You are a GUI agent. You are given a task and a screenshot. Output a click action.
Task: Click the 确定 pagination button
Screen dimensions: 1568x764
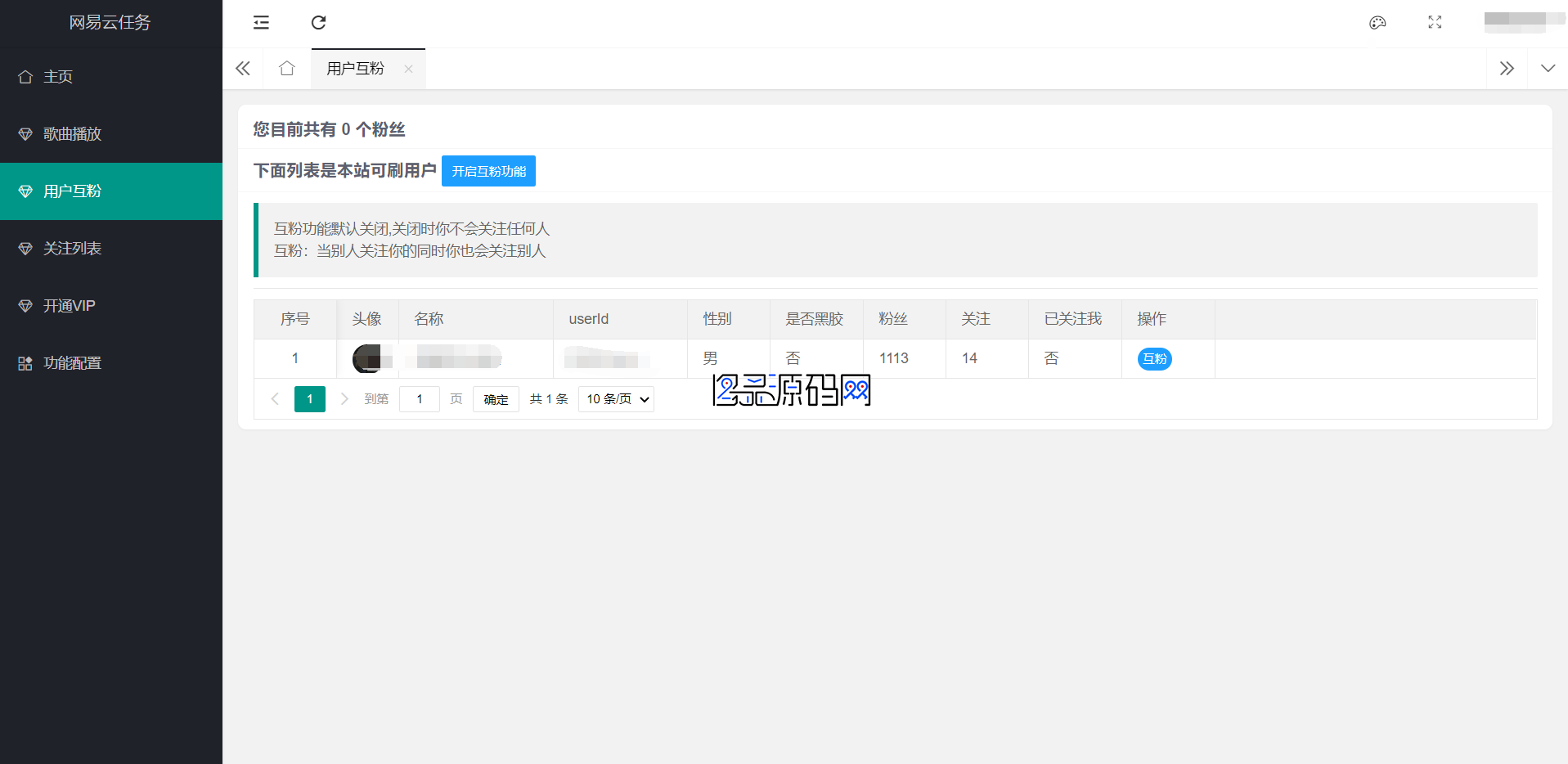(x=496, y=399)
